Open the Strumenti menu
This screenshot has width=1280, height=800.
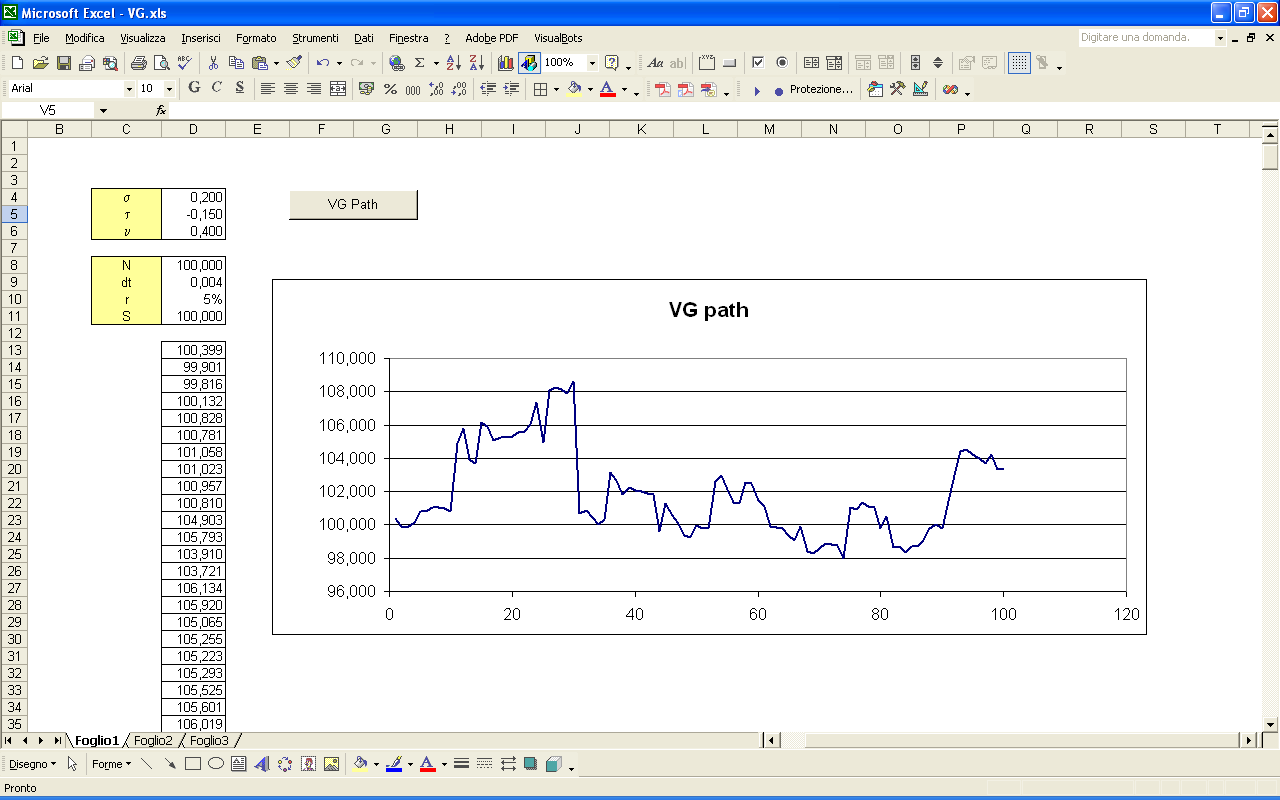(315, 38)
